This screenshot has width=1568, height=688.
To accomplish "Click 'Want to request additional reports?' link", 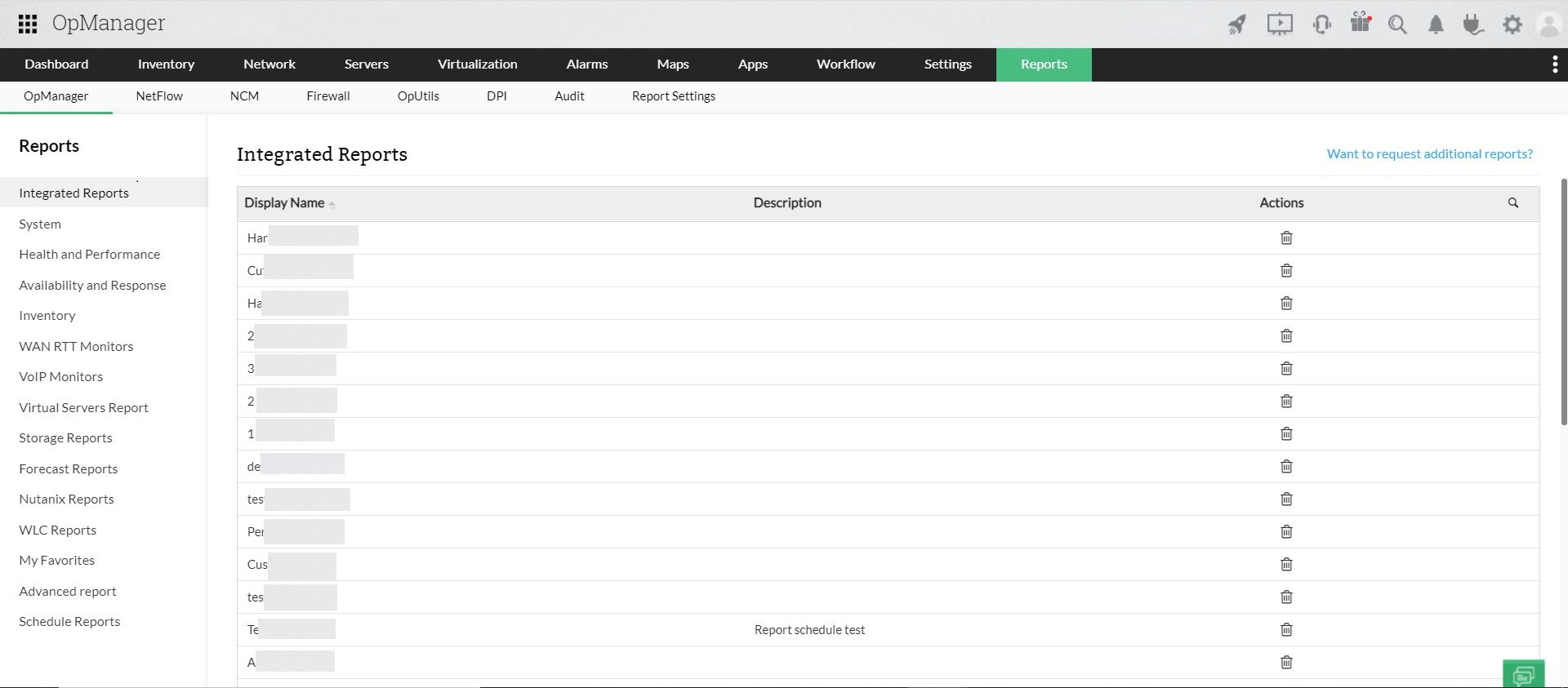I will [1429, 154].
